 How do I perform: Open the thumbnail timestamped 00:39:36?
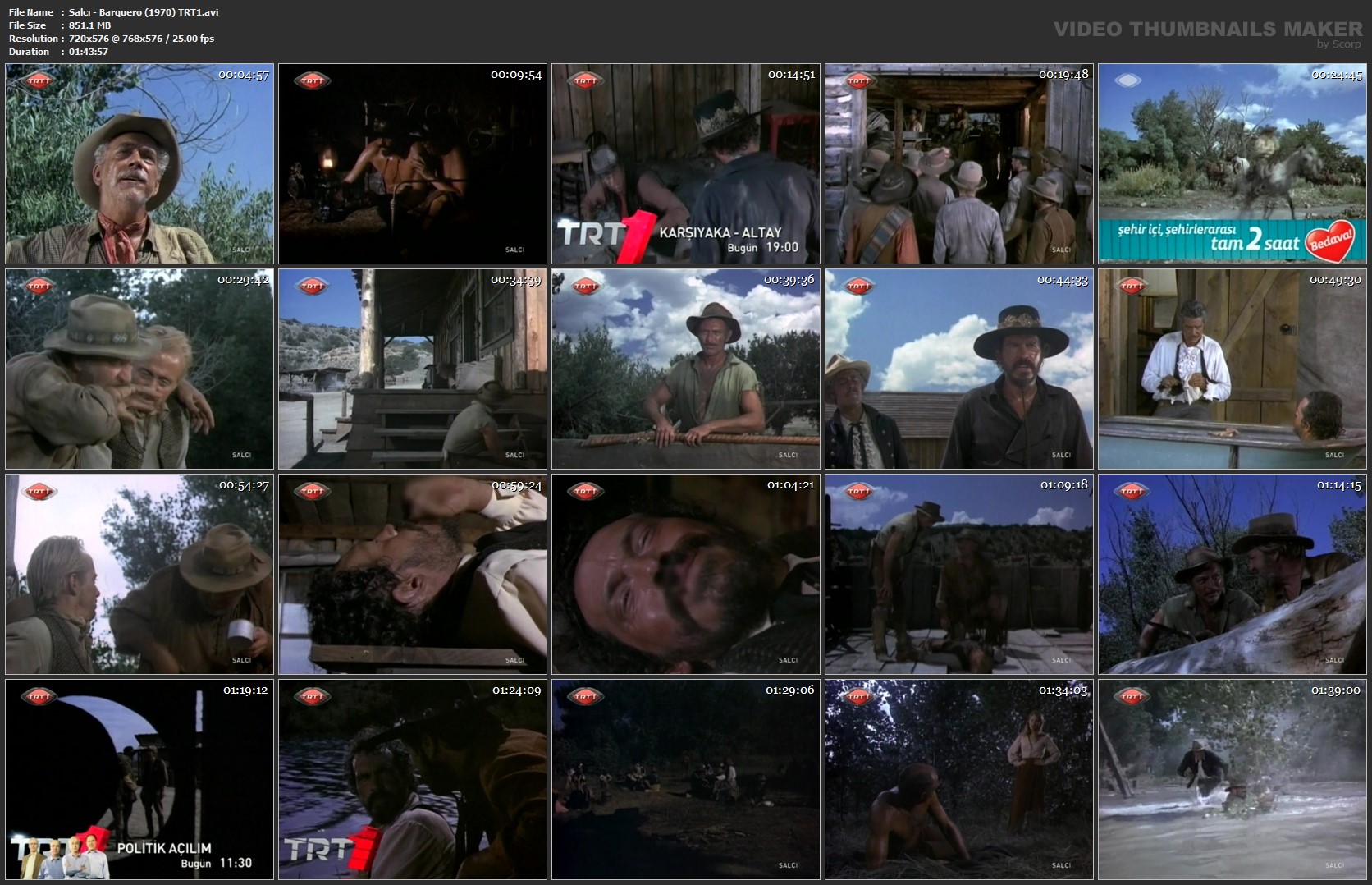point(685,369)
